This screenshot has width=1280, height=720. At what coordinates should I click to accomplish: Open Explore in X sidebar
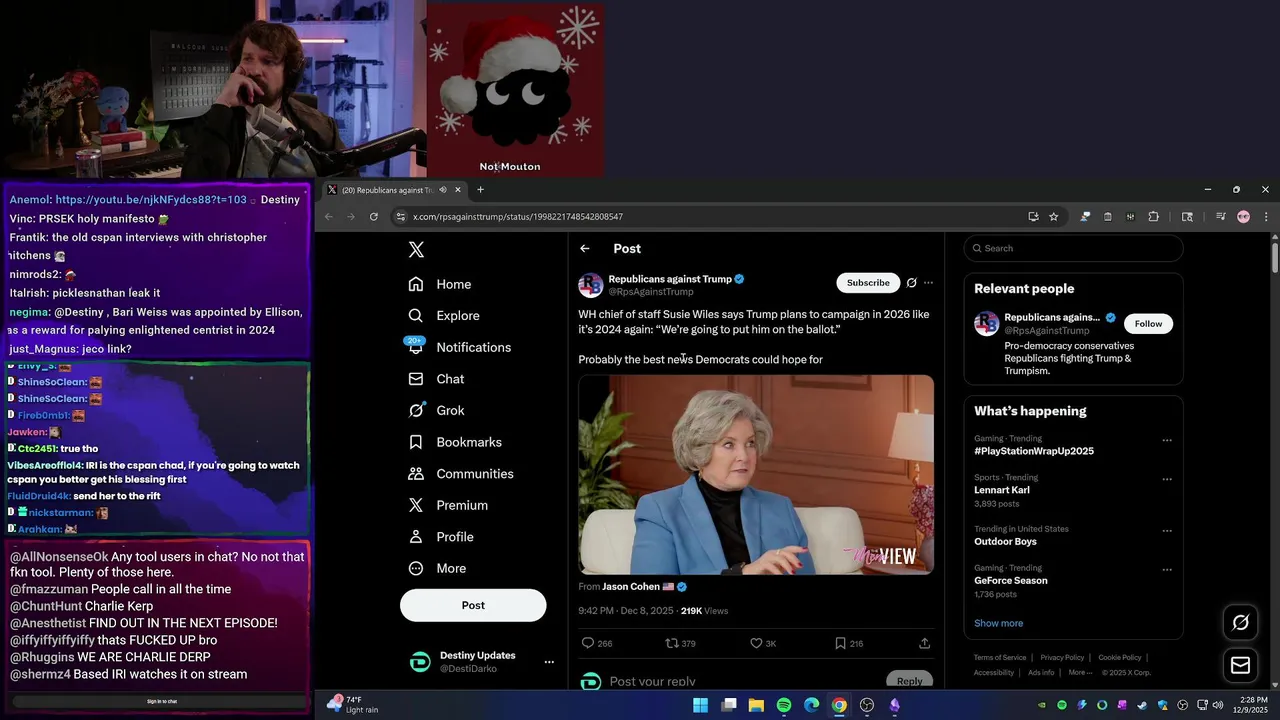(x=444, y=316)
